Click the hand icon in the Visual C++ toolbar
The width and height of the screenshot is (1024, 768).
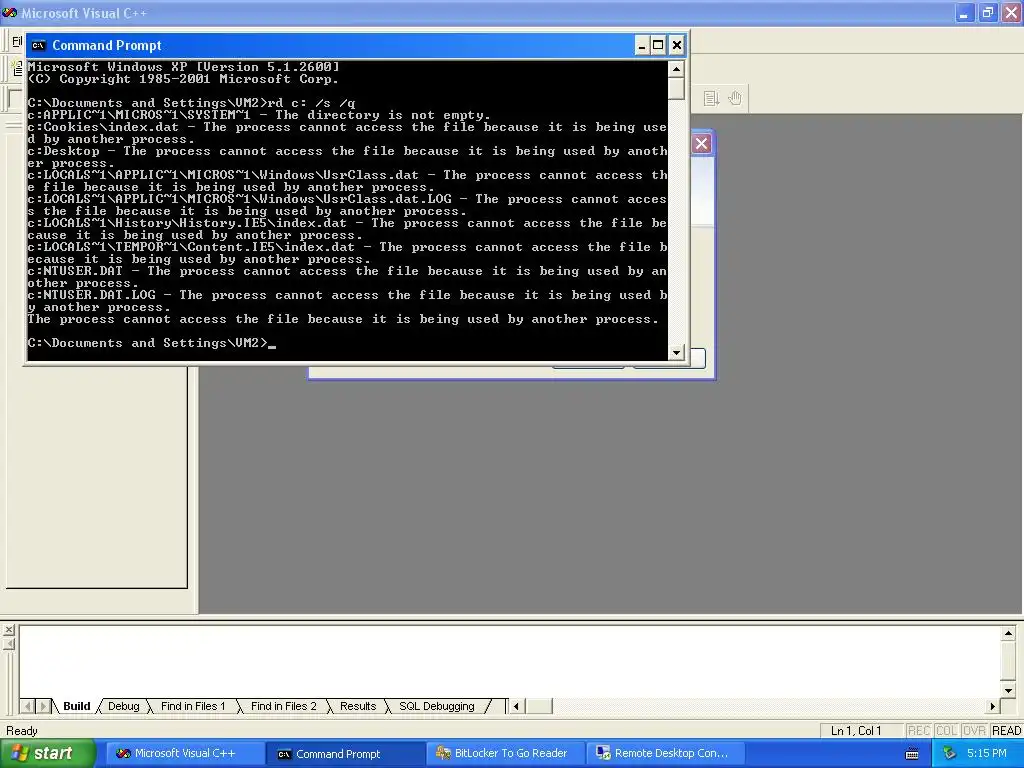coord(735,99)
